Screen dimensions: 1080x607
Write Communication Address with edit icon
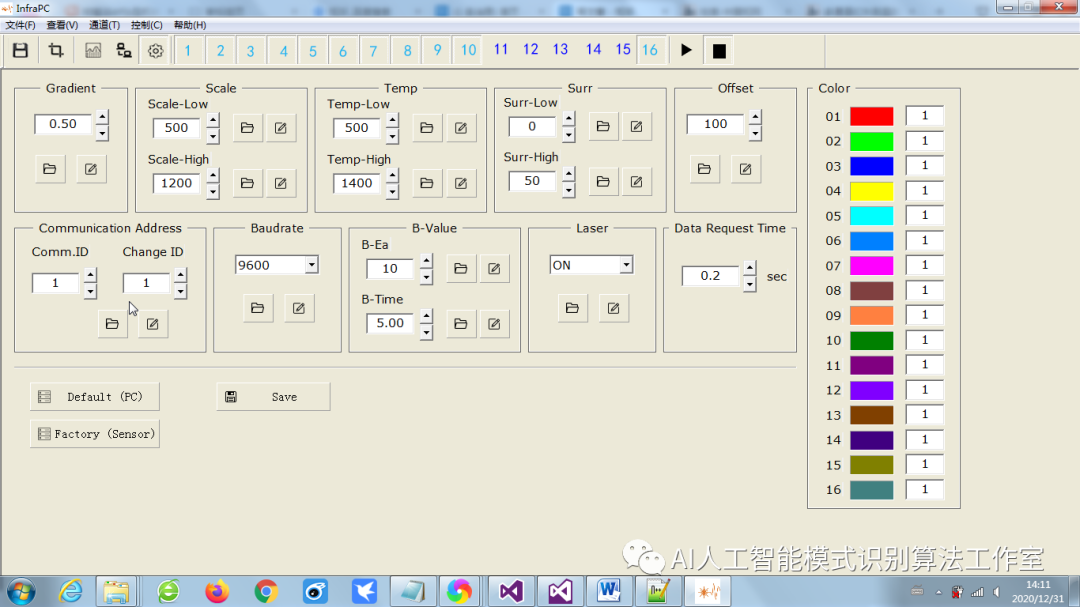[x=152, y=324]
